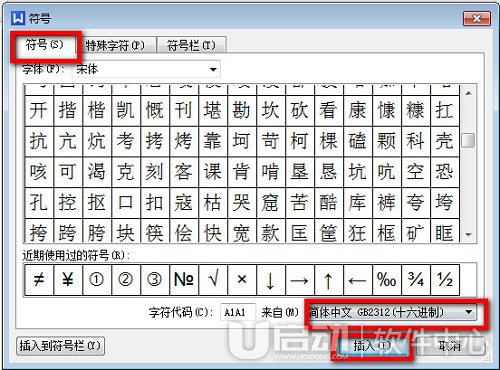This screenshot has width=500, height=370.
Task: Select character 控 in the grid
Action: coord(68,202)
